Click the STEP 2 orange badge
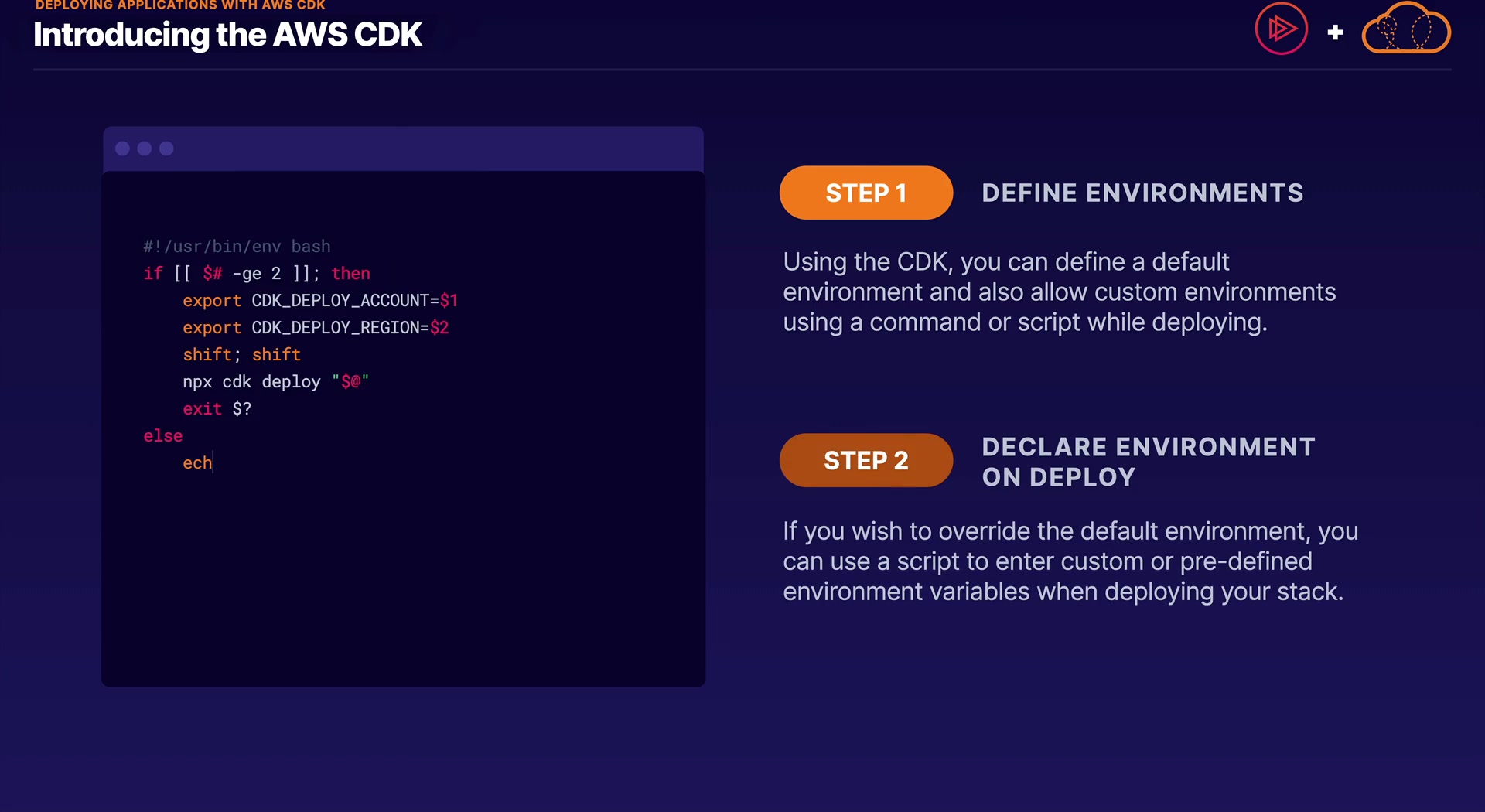 pyautogui.click(x=865, y=460)
